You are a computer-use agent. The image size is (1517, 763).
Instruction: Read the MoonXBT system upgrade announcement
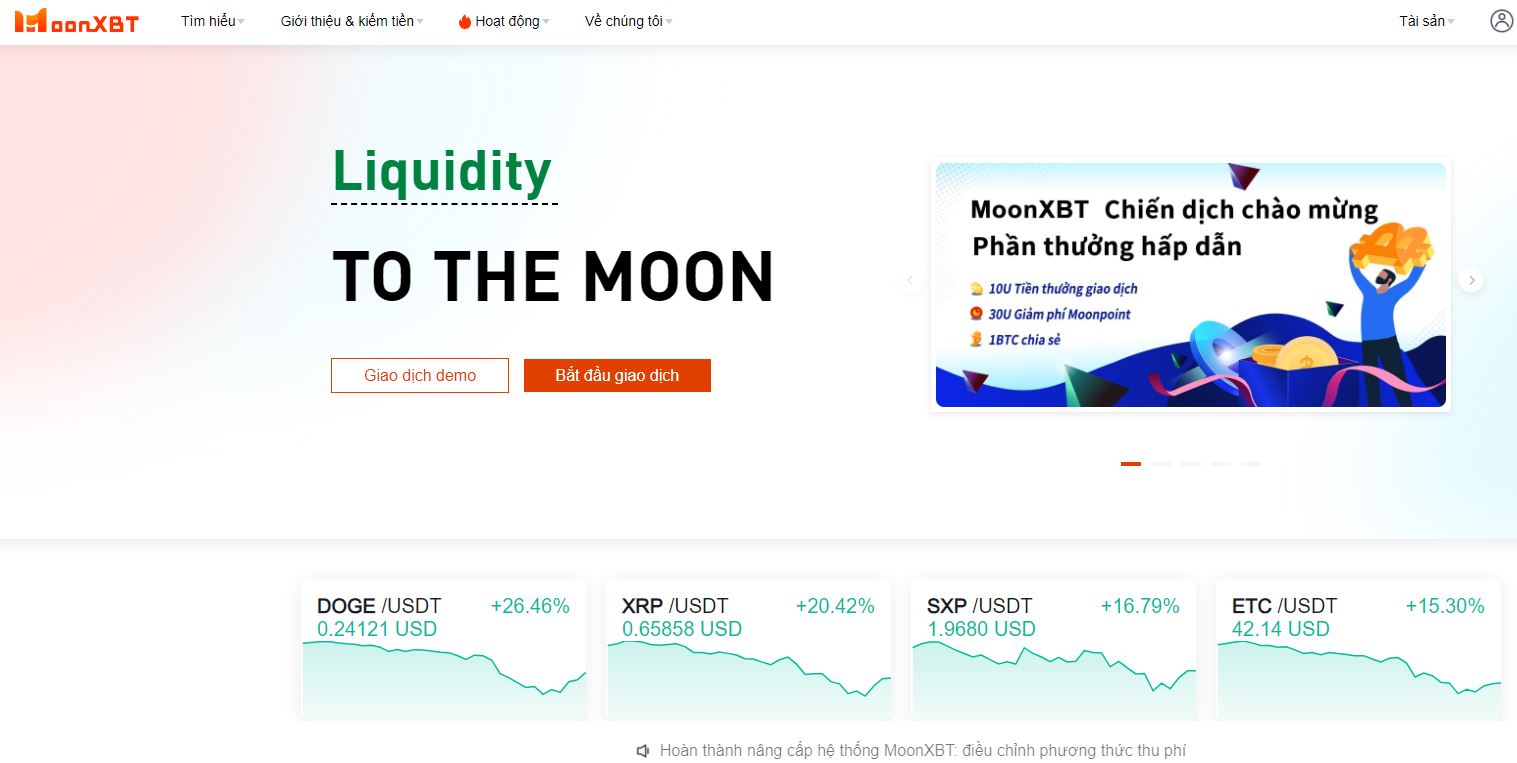click(x=922, y=751)
